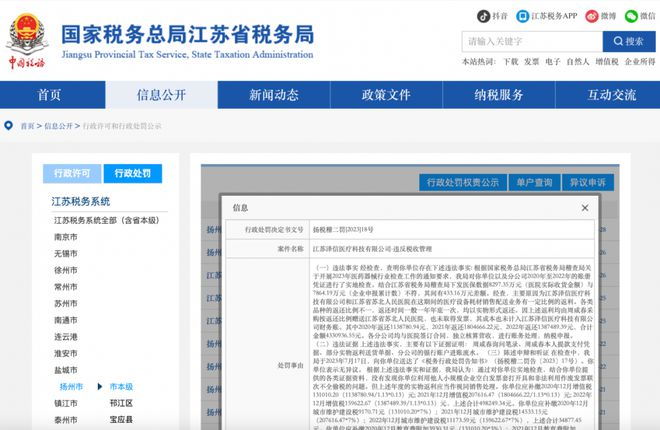
Task: Click document number 扬税稽二罚[2023]18号
Action: click(343, 230)
